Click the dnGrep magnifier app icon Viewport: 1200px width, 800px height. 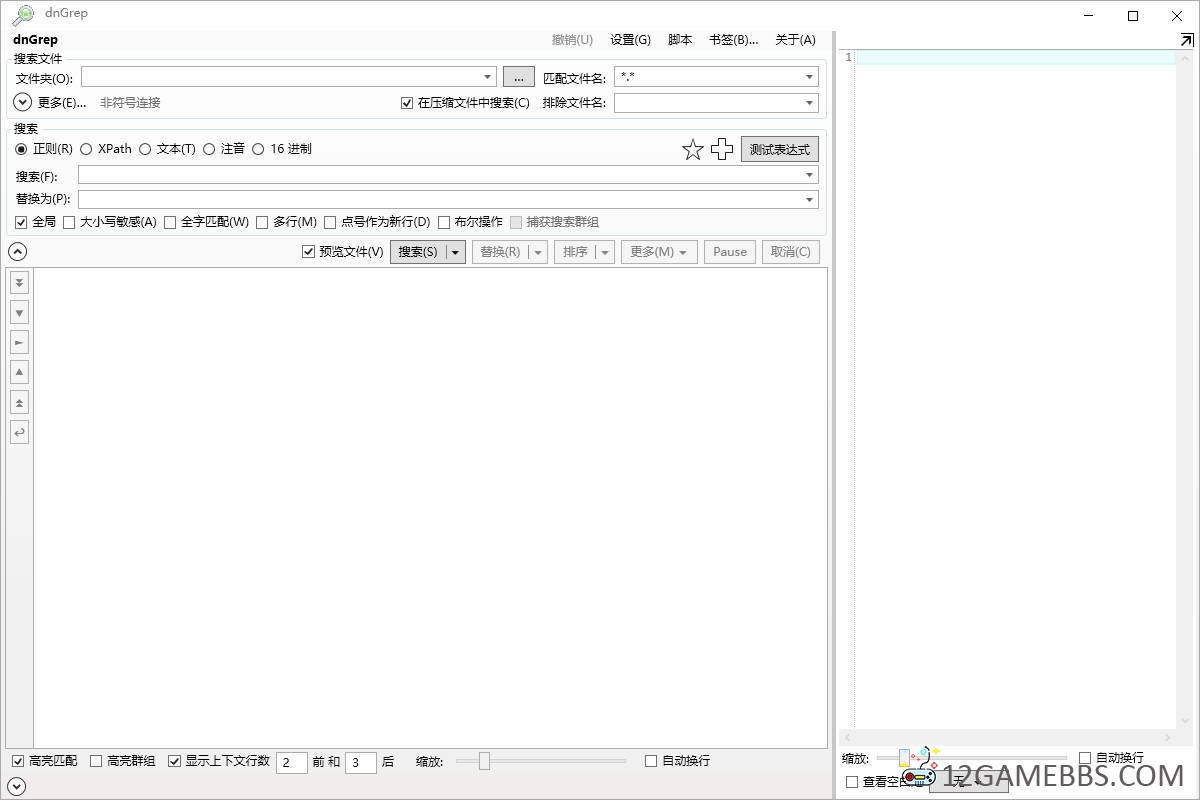(23, 15)
